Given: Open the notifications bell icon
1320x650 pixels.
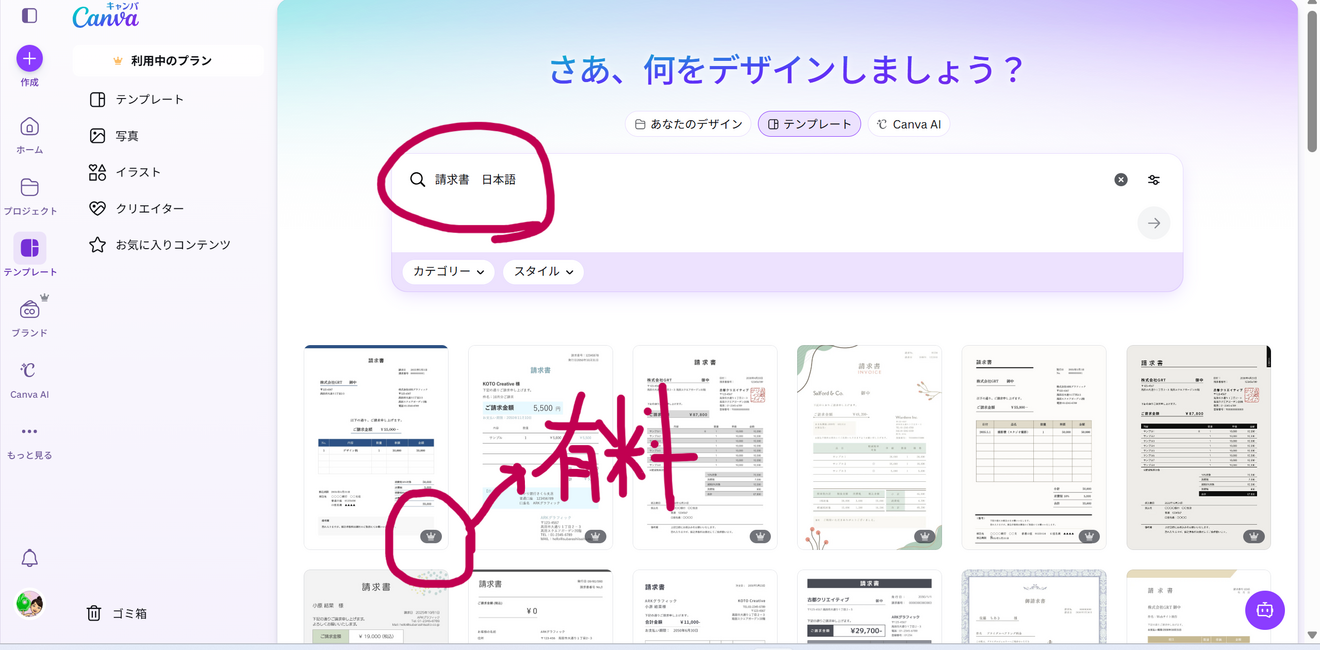Looking at the screenshot, I should [x=29, y=558].
